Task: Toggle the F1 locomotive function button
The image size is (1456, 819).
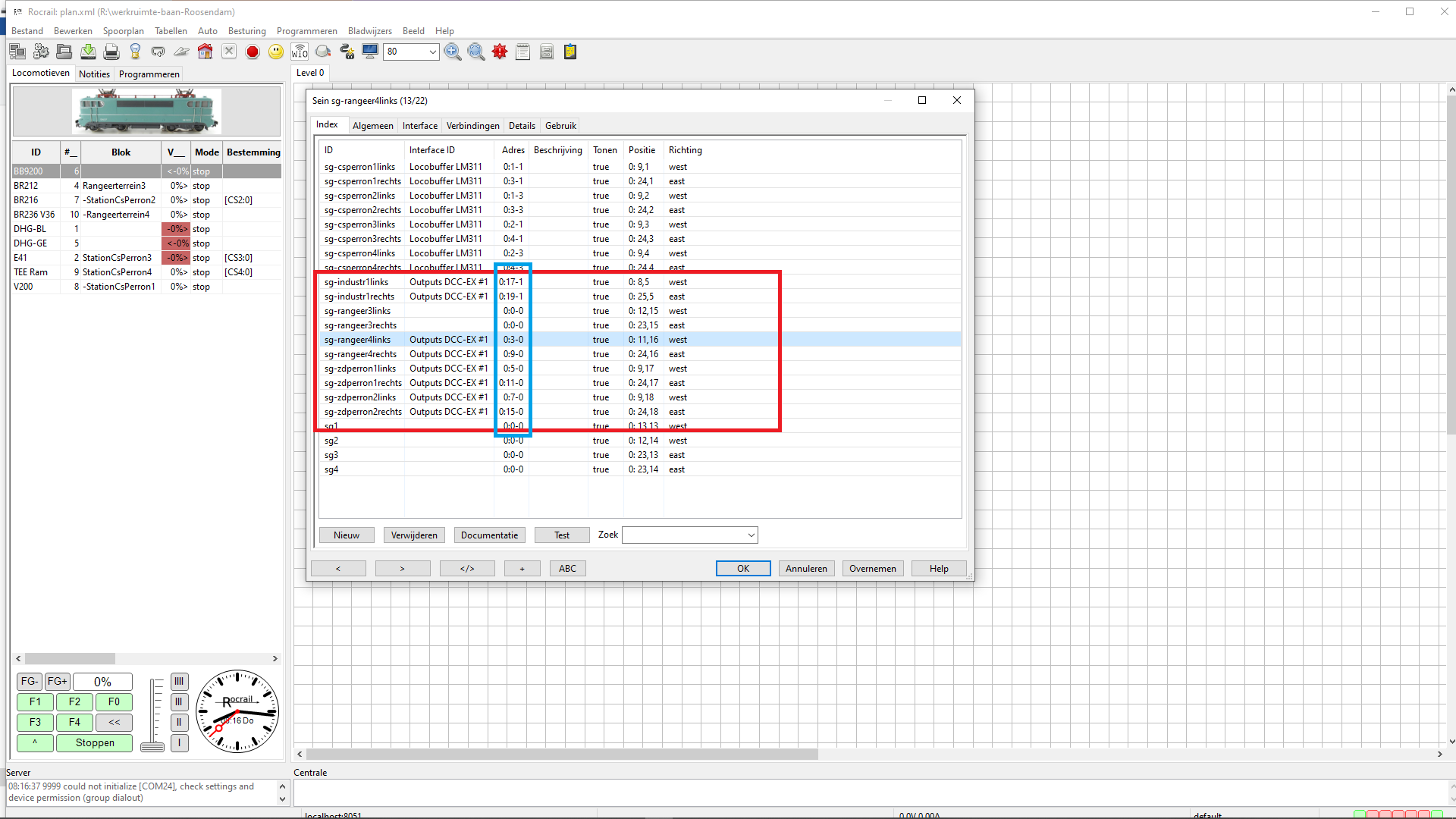Action: [35, 701]
